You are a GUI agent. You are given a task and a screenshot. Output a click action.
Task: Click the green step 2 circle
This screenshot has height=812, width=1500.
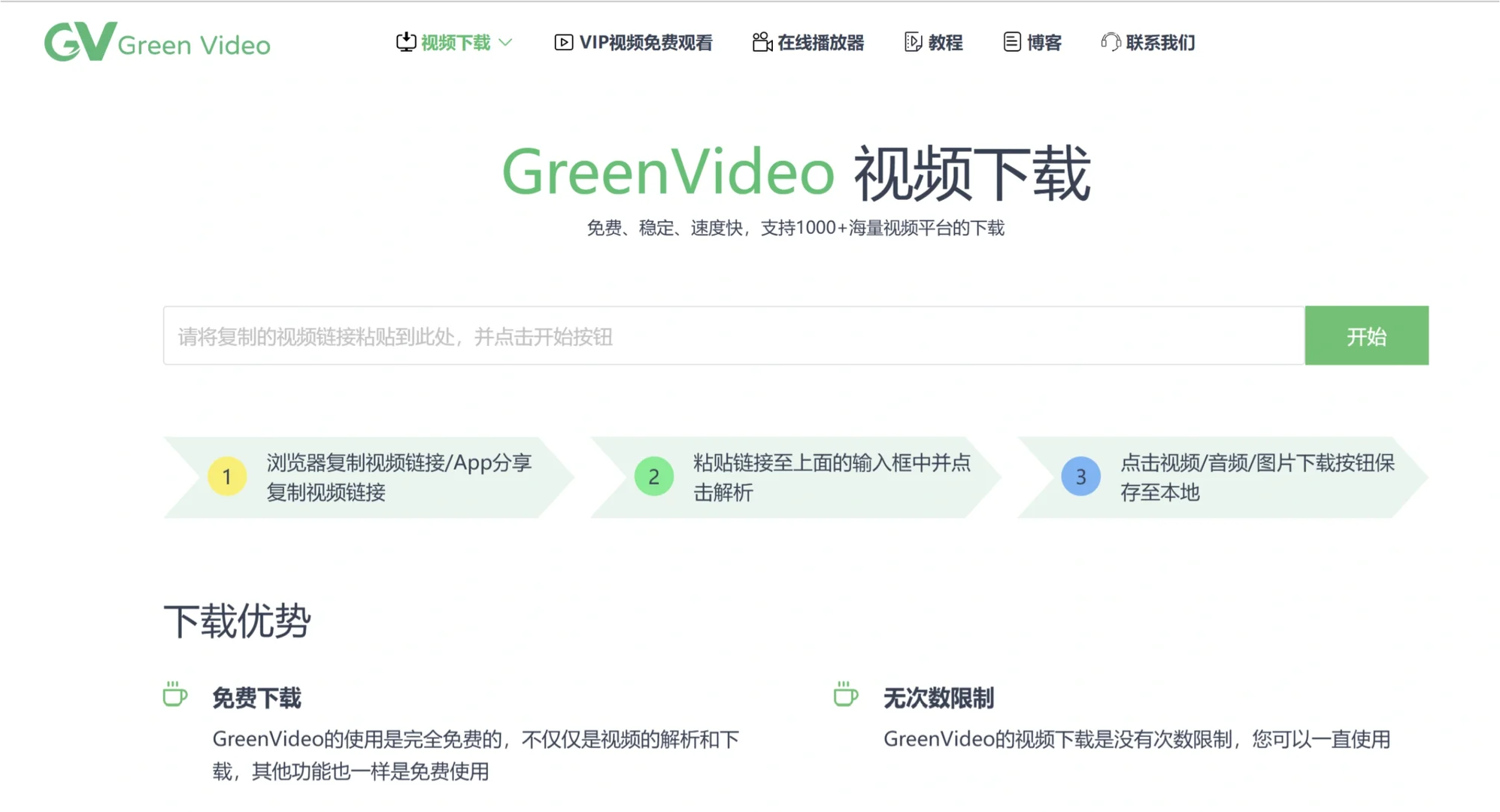[x=653, y=477]
